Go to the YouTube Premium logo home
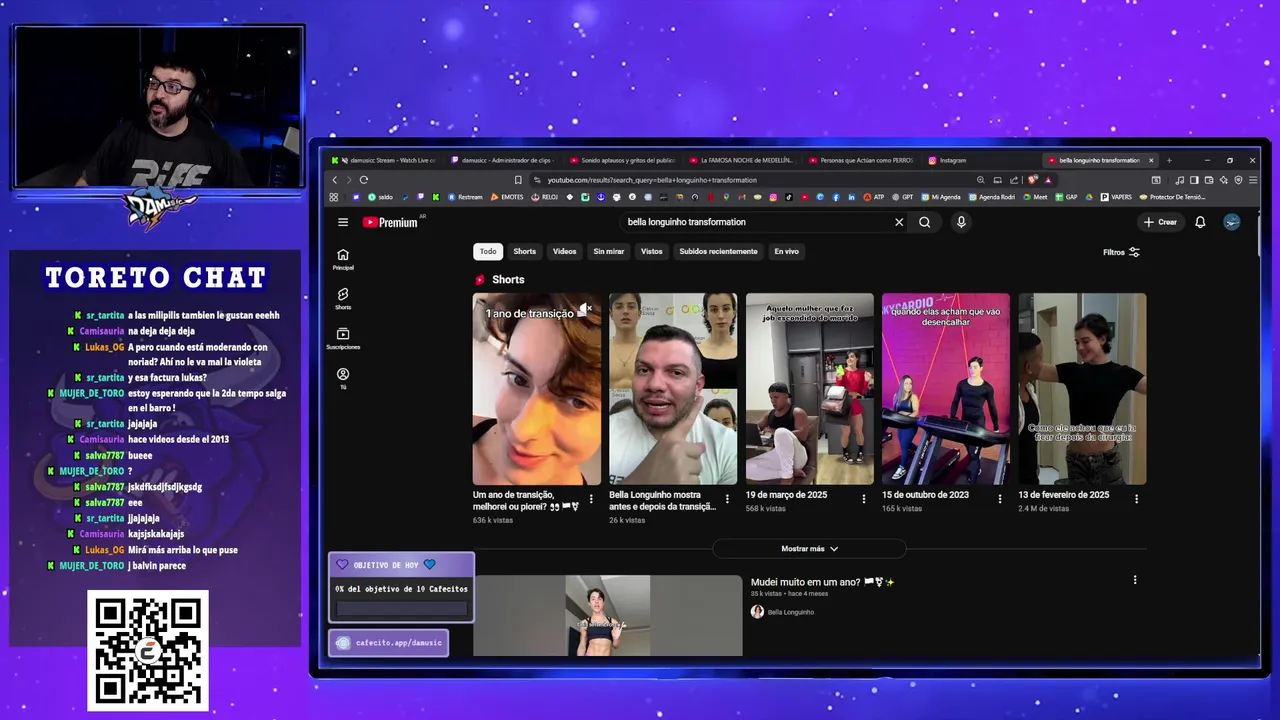 pyautogui.click(x=390, y=222)
